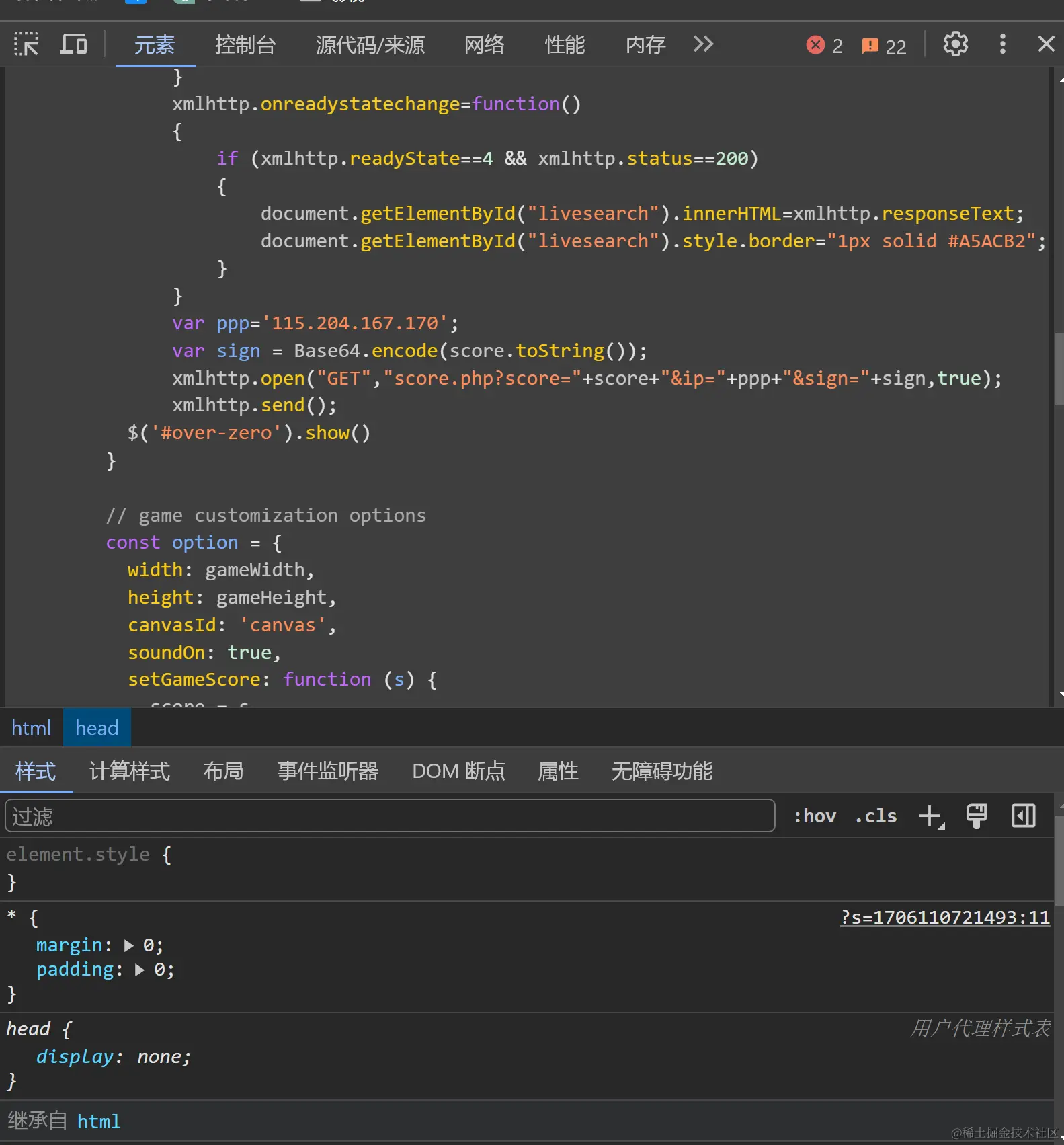Open the 网络 (Network) tab
The image size is (1064, 1145).
(x=484, y=45)
